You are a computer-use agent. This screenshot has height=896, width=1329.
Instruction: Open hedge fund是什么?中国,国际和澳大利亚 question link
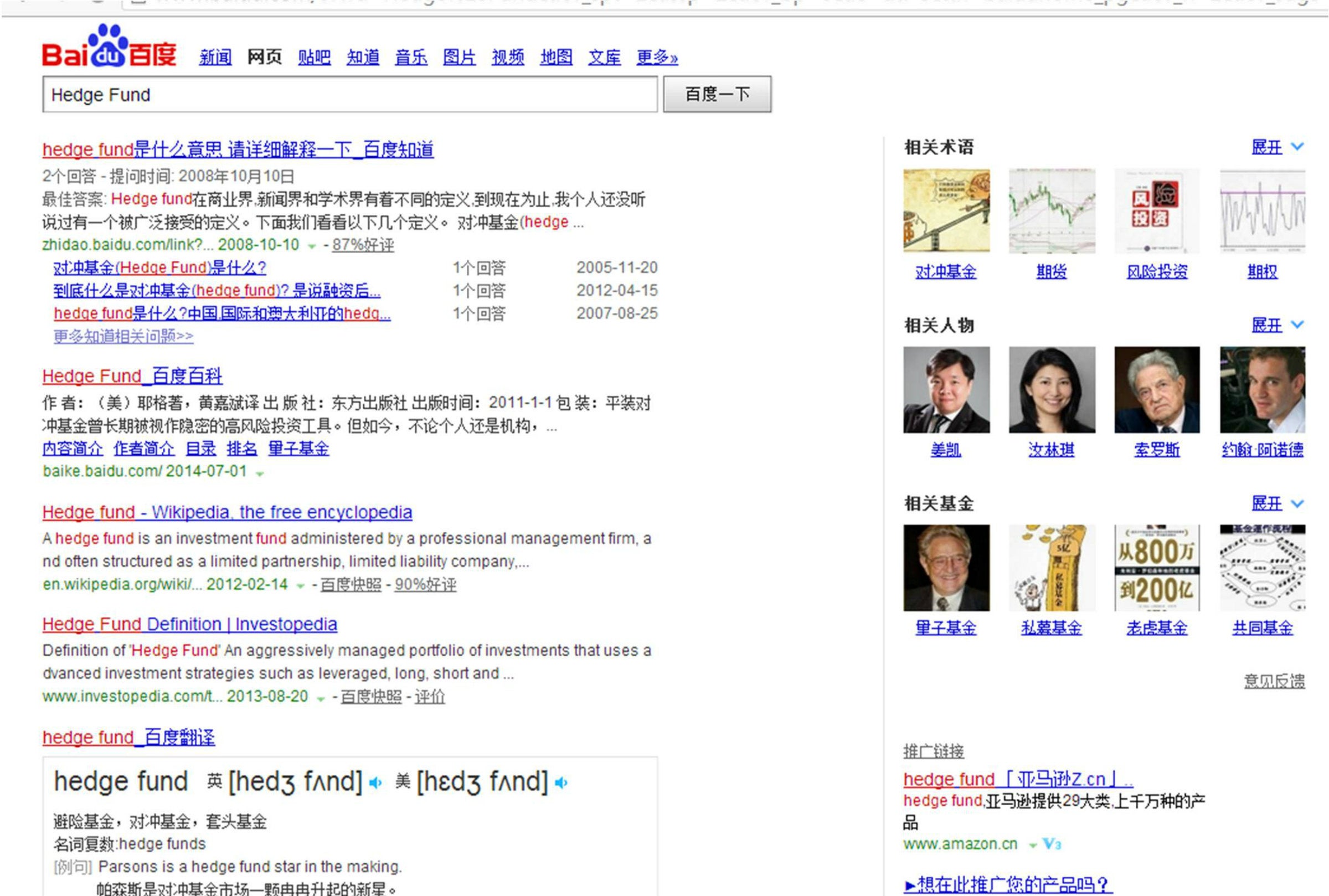(222, 313)
